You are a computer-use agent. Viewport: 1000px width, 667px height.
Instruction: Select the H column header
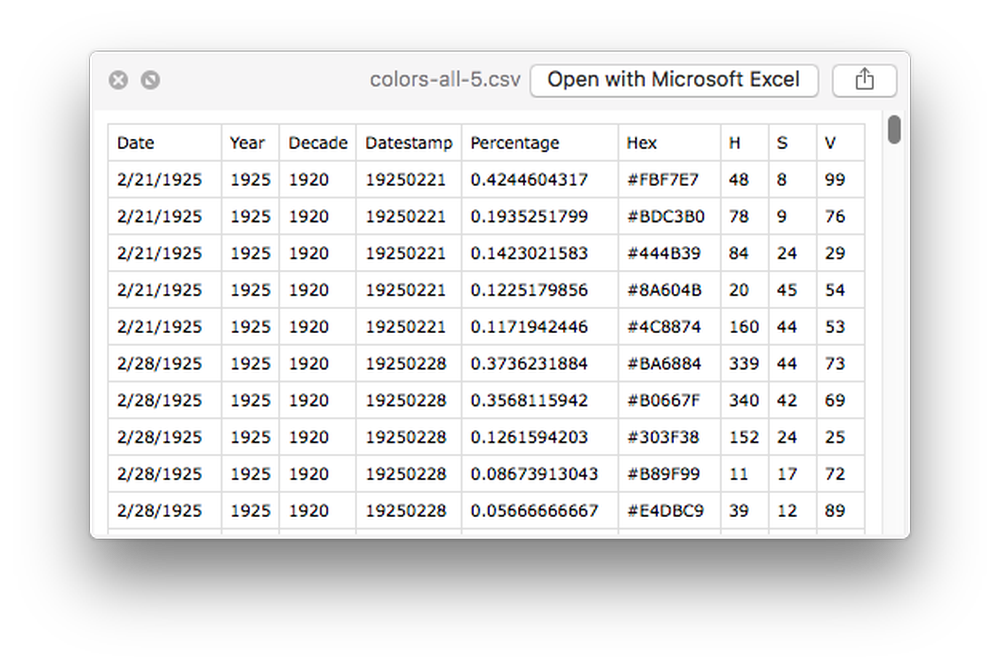[744, 143]
